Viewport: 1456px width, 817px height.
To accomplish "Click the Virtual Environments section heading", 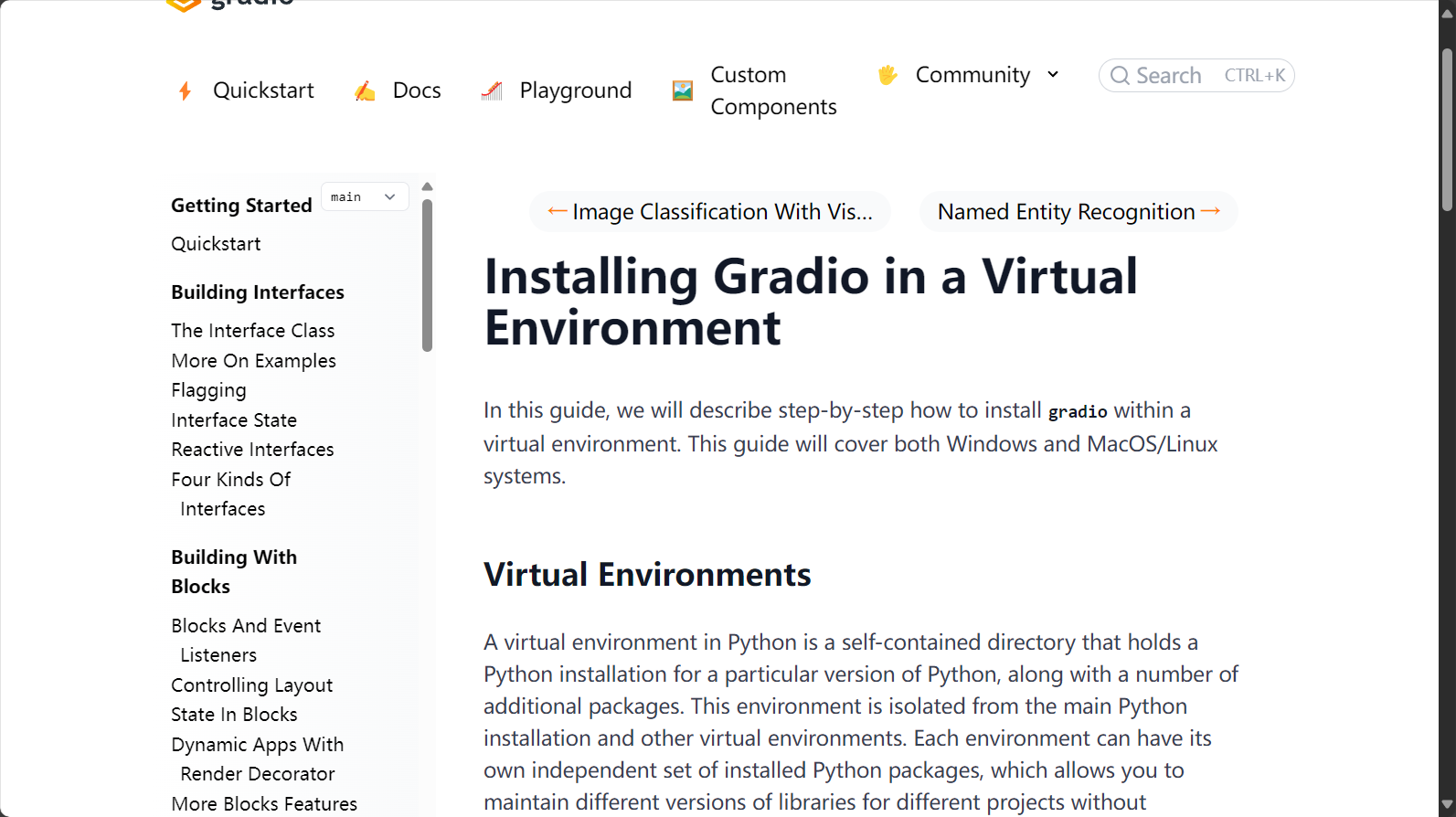I will pyautogui.click(x=647, y=575).
